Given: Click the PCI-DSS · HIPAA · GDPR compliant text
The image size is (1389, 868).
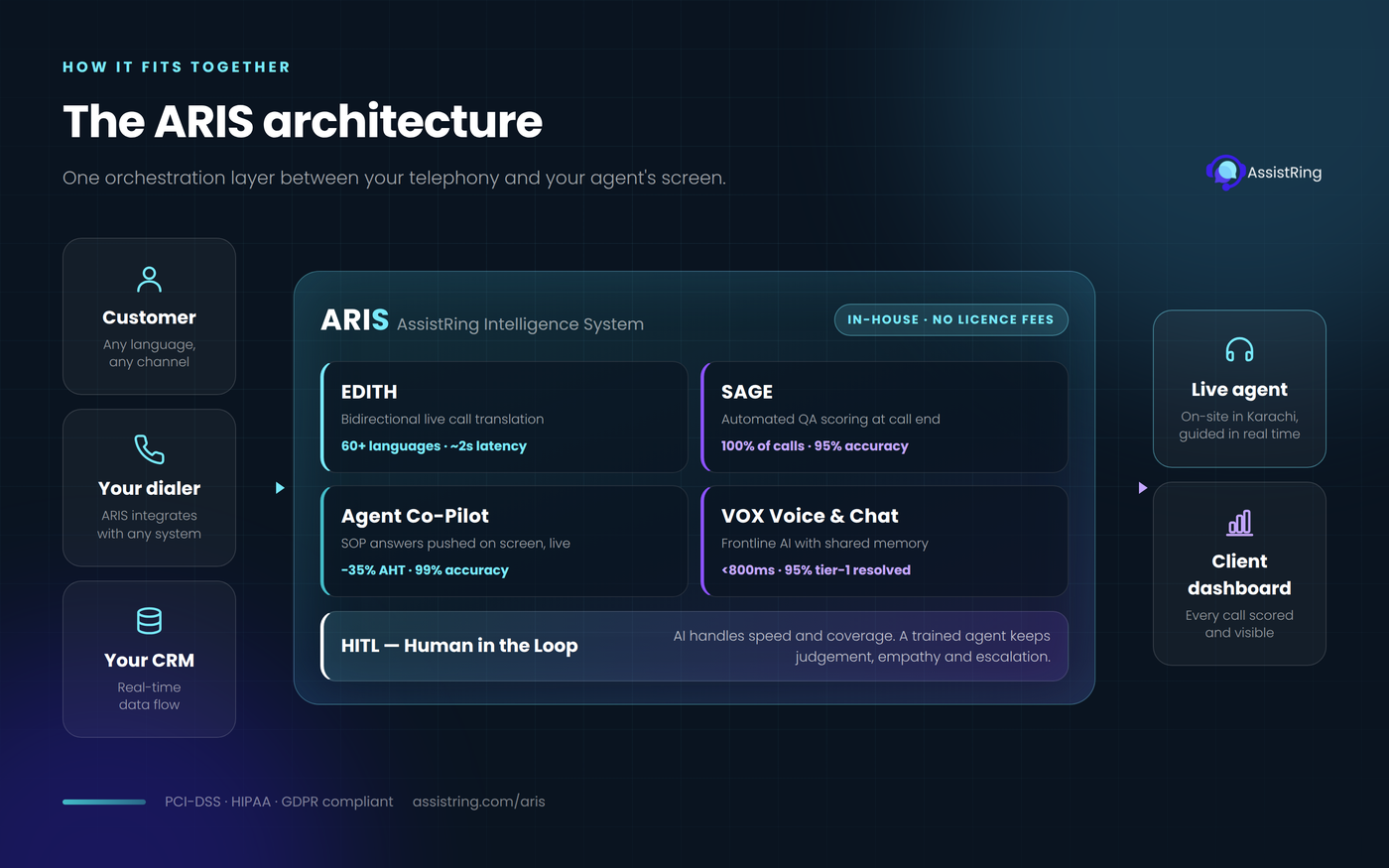Looking at the screenshot, I should 279,802.
